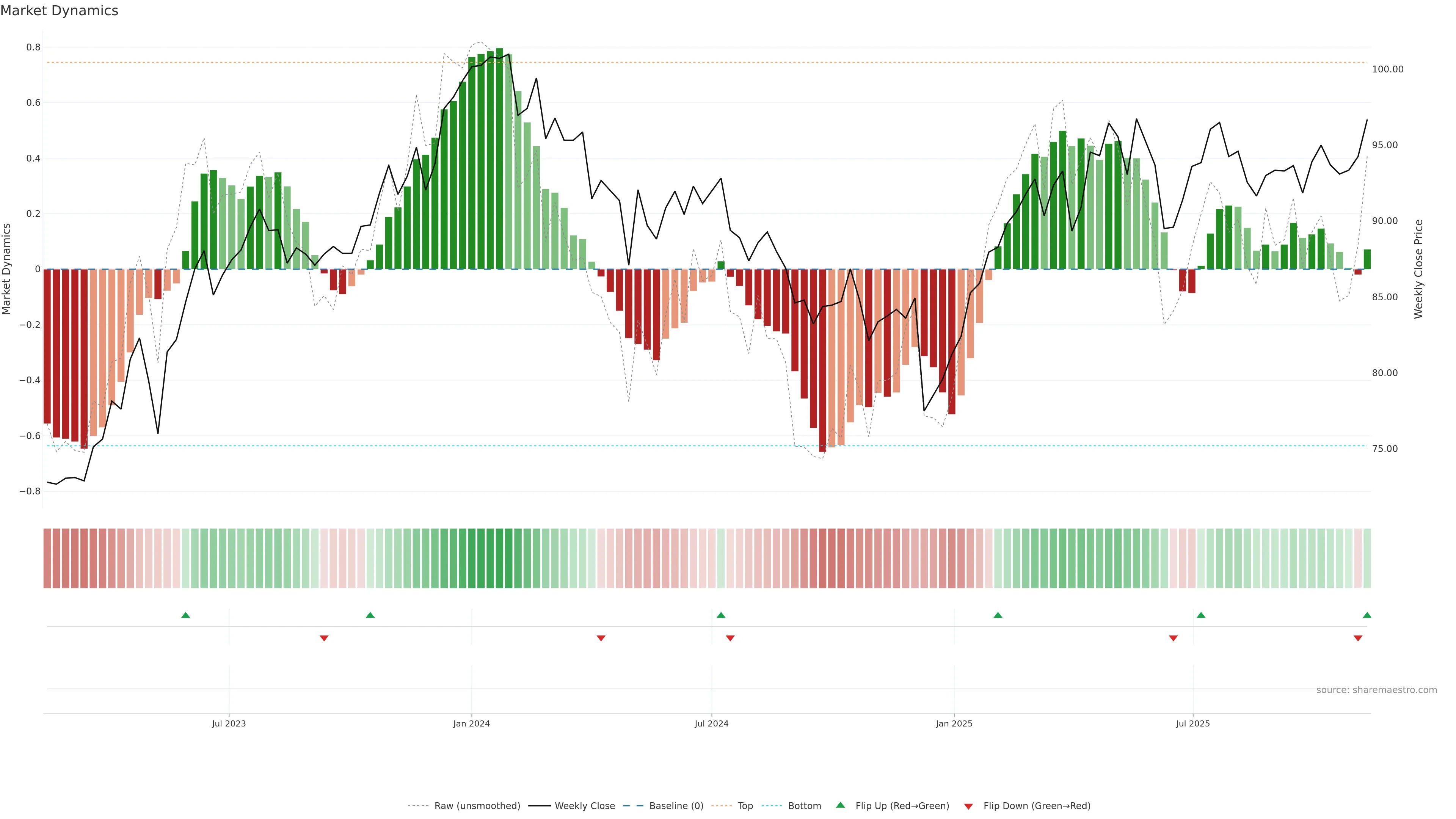Image resolution: width=1456 pixels, height=819 pixels.
Task: Click the green Flip Up marker near October 2023
Action: coord(370,615)
